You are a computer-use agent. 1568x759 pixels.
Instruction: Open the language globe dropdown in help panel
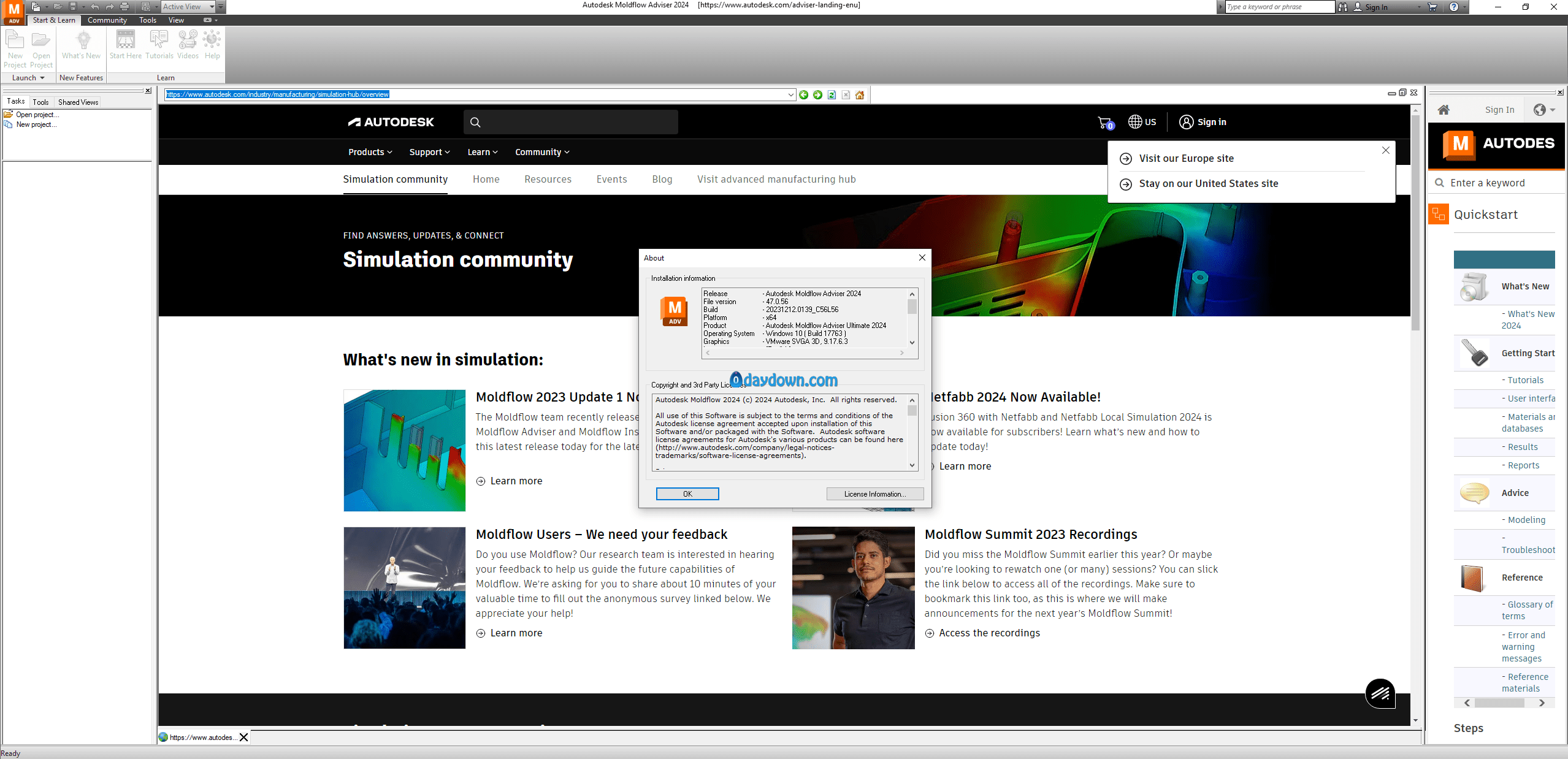coord(1544,110)
